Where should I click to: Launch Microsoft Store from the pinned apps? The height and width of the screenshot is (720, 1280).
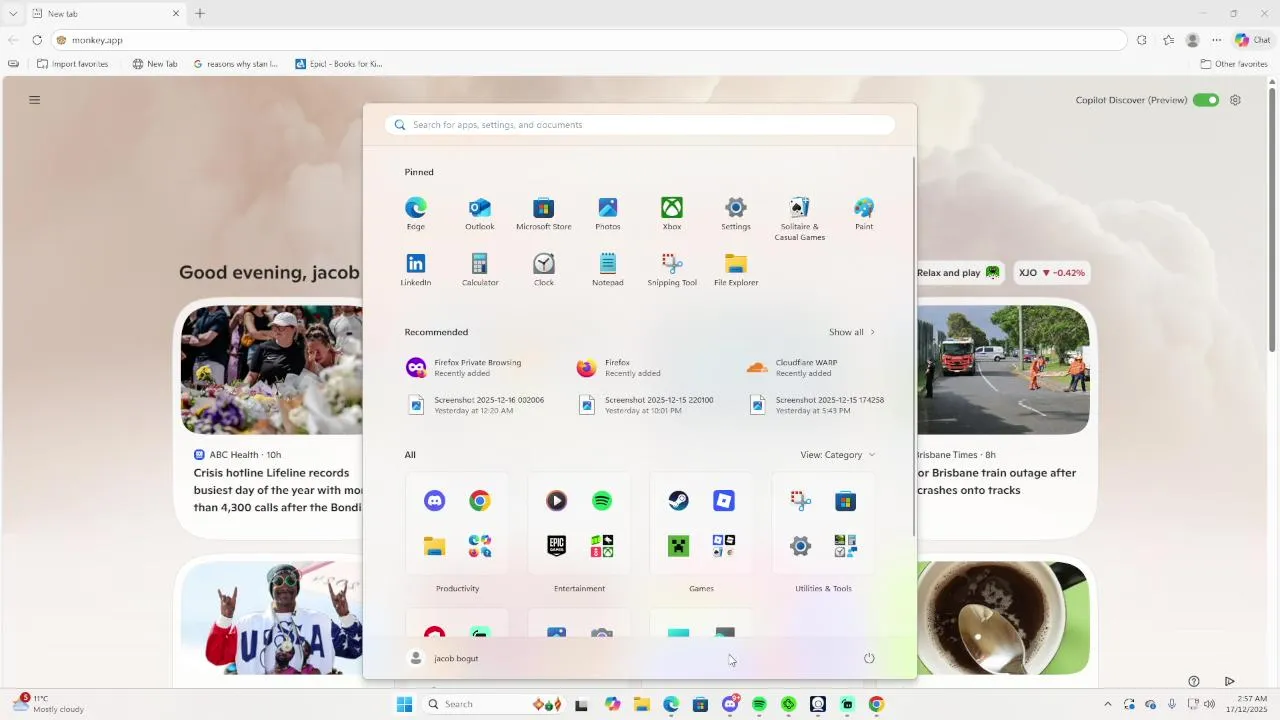click(544, 213)
